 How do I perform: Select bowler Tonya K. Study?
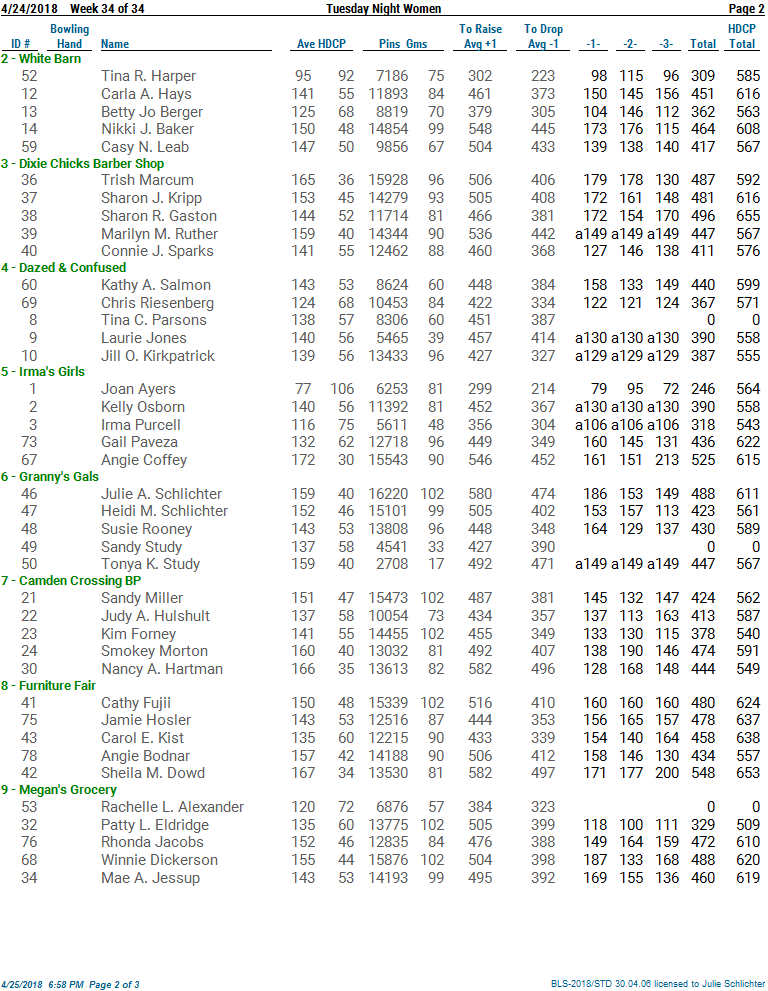tap(150, 564)
